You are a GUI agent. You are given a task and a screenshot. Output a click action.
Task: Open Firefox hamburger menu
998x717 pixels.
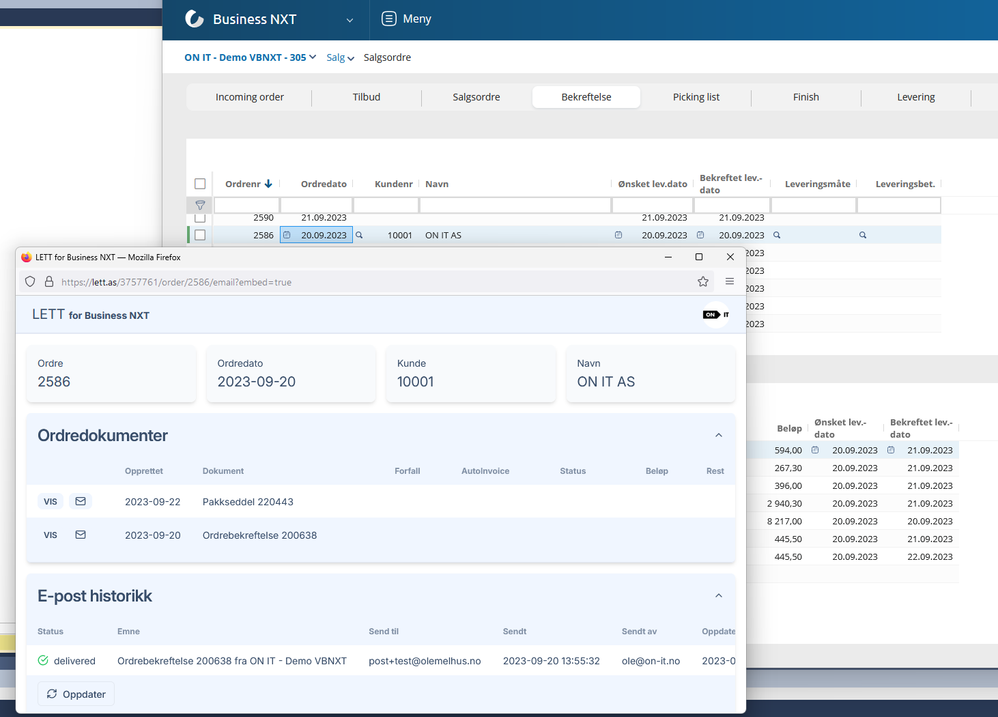tap(729, 281)
